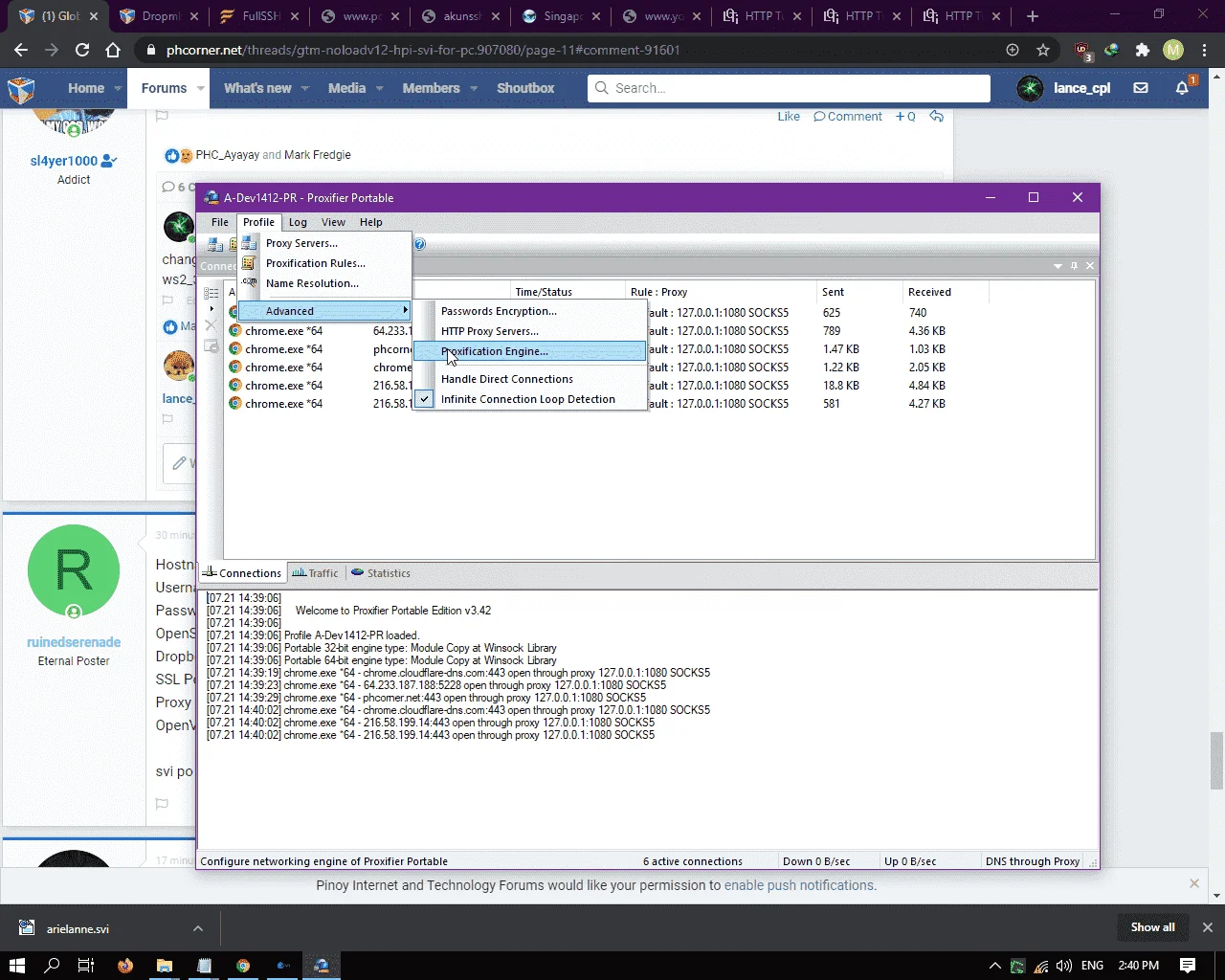Open Proxifier's Log menu

coord(298,222)
